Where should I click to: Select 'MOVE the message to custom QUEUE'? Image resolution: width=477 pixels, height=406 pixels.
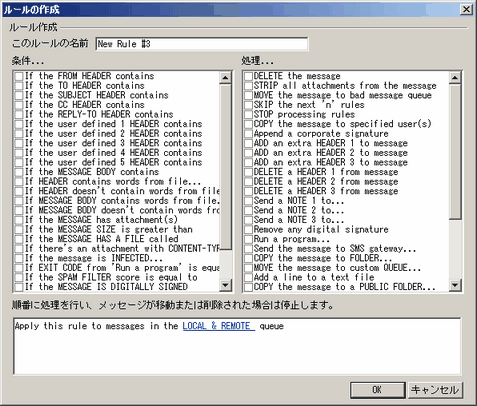[x=248, y=268]
